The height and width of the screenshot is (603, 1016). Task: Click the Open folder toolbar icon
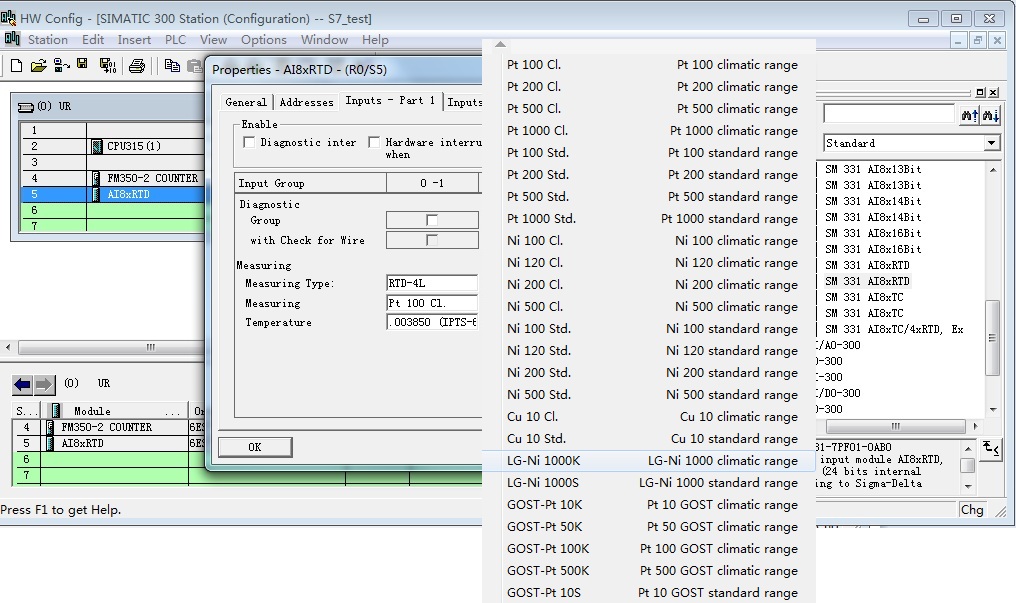(39, 65)
